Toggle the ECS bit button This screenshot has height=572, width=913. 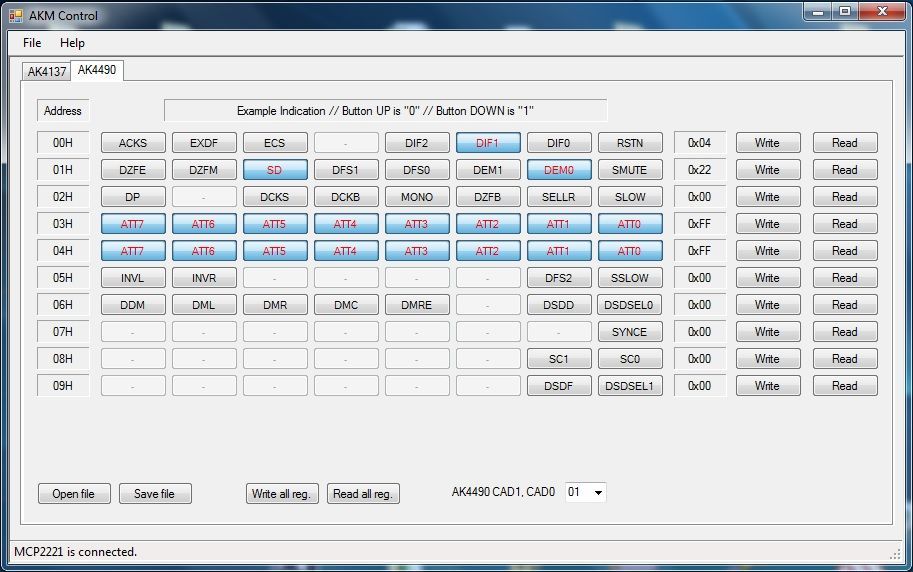pos(275,143)
